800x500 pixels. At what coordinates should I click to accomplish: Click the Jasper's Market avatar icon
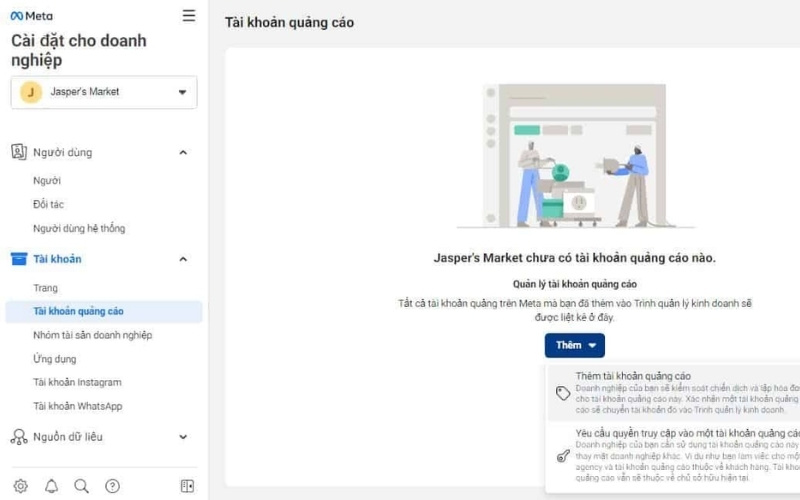tap(31, 92)
